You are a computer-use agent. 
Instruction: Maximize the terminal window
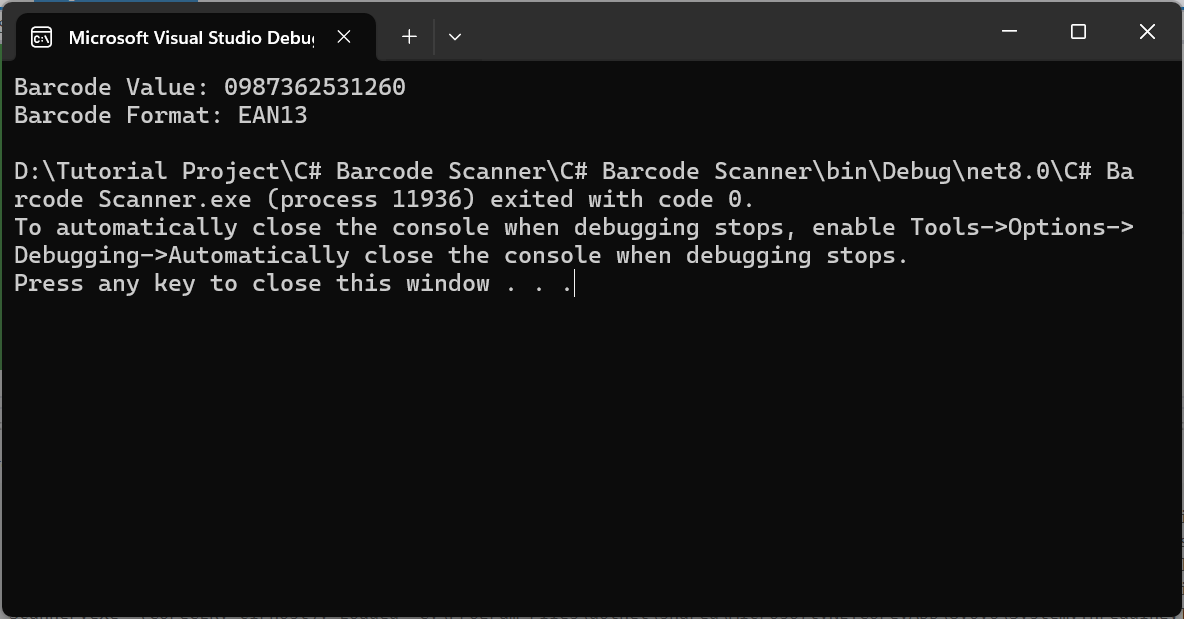click(x=1078, y=32)
